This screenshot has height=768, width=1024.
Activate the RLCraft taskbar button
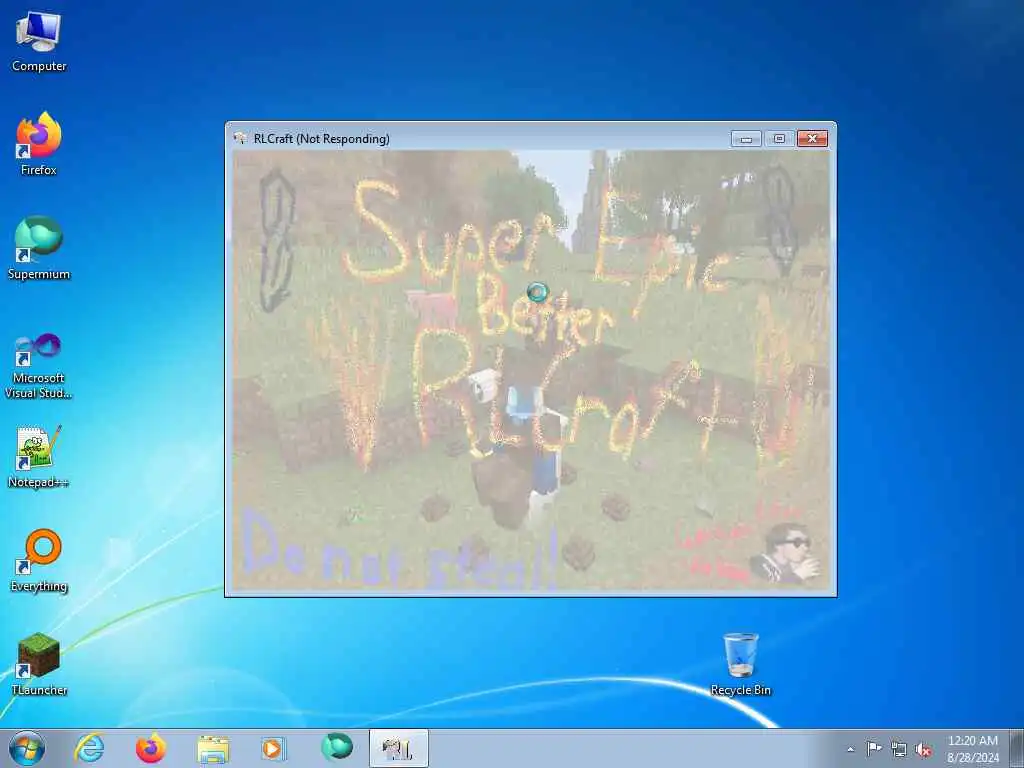[x=398, y=748]
